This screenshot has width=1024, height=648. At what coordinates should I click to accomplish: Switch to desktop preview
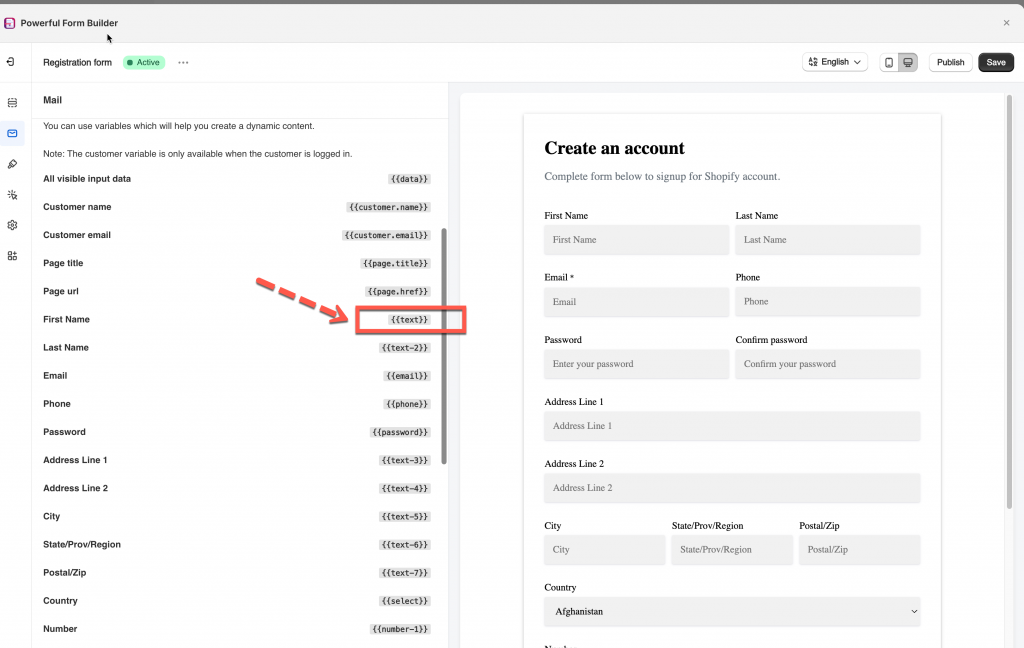[908, 62]
